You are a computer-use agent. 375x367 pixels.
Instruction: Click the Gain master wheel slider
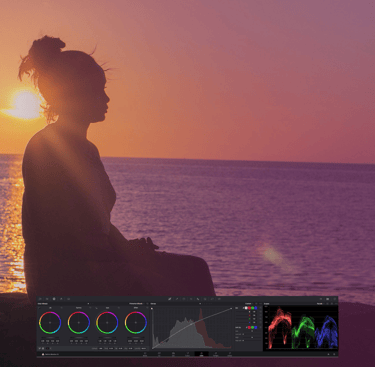[x=107, y=338]
